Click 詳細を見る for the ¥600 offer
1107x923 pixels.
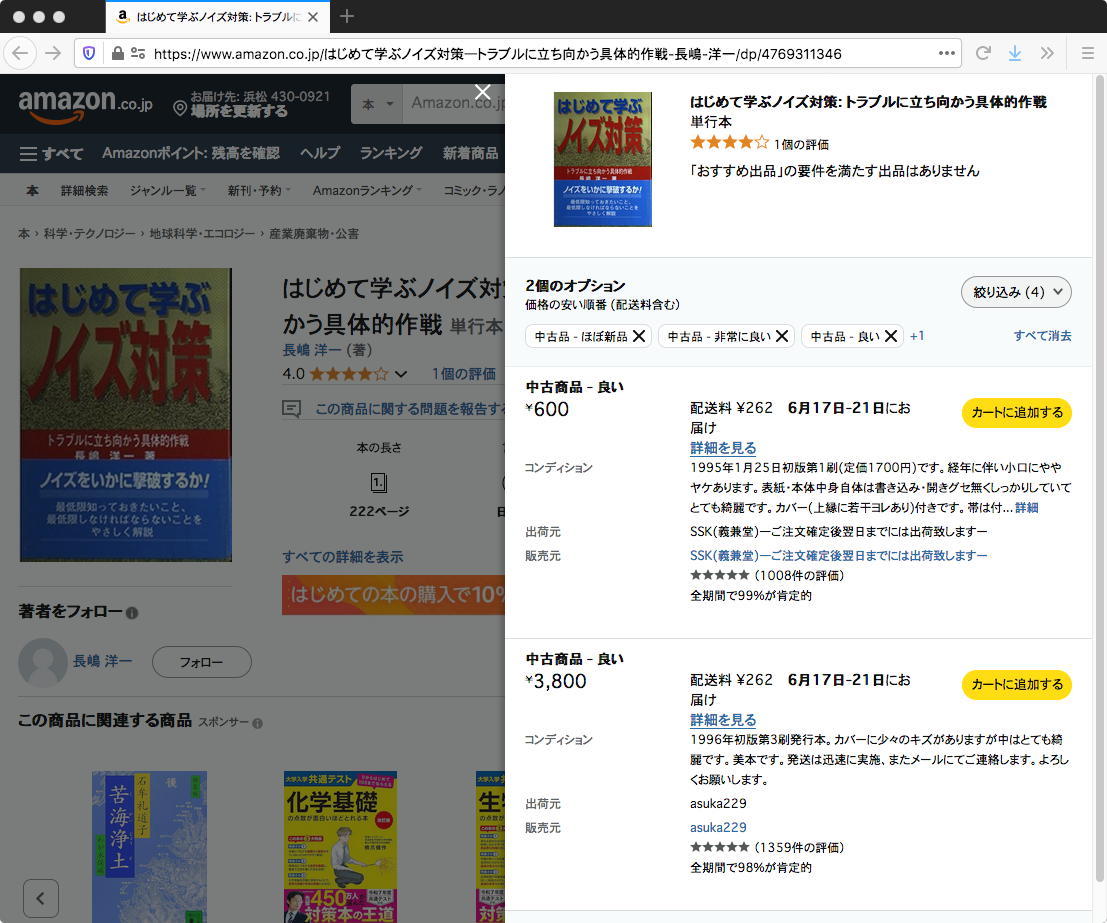click(723, 448)
